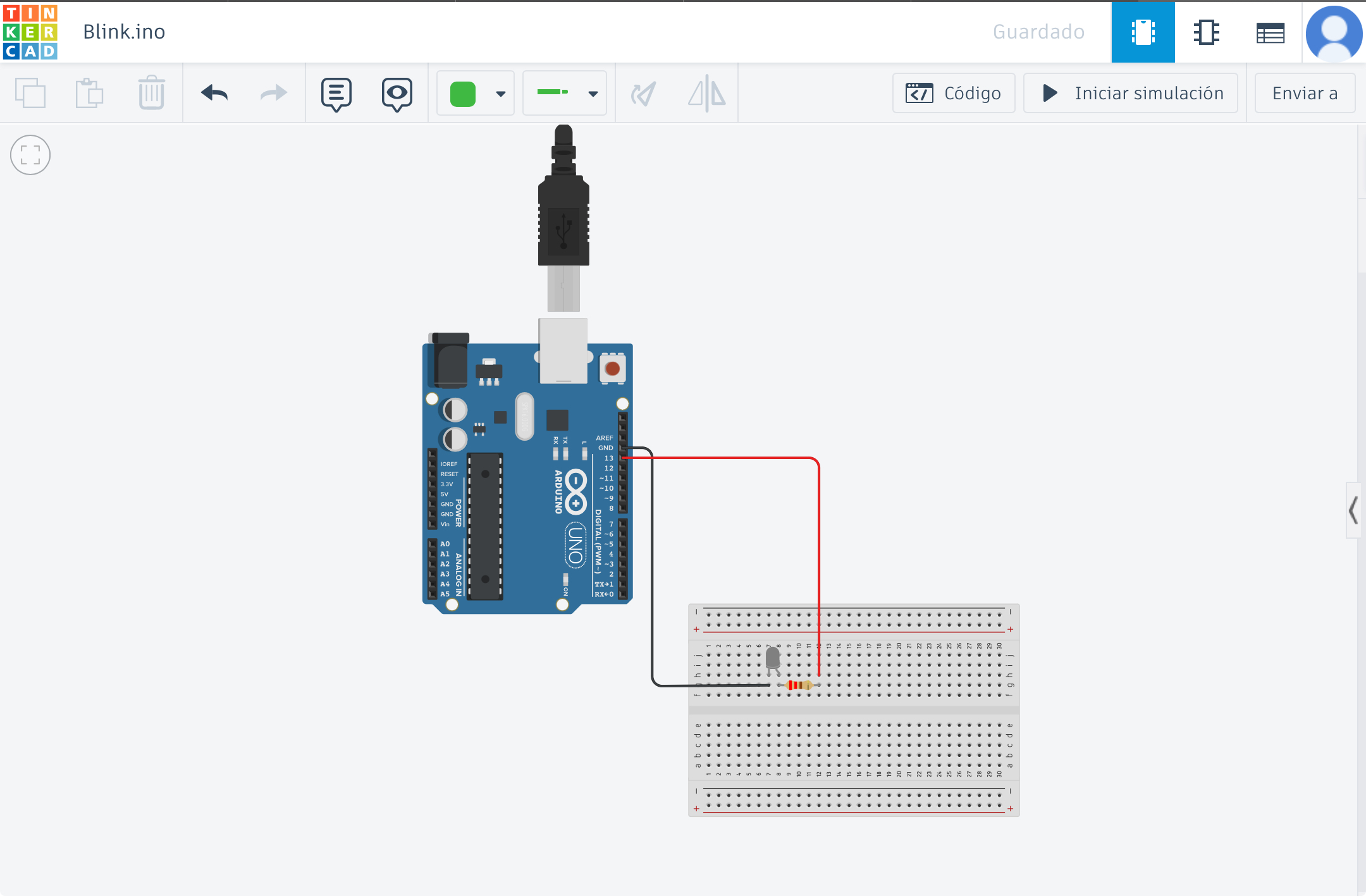Open wire type dropdown arrow
The image size is (1366, 896).
593,94
